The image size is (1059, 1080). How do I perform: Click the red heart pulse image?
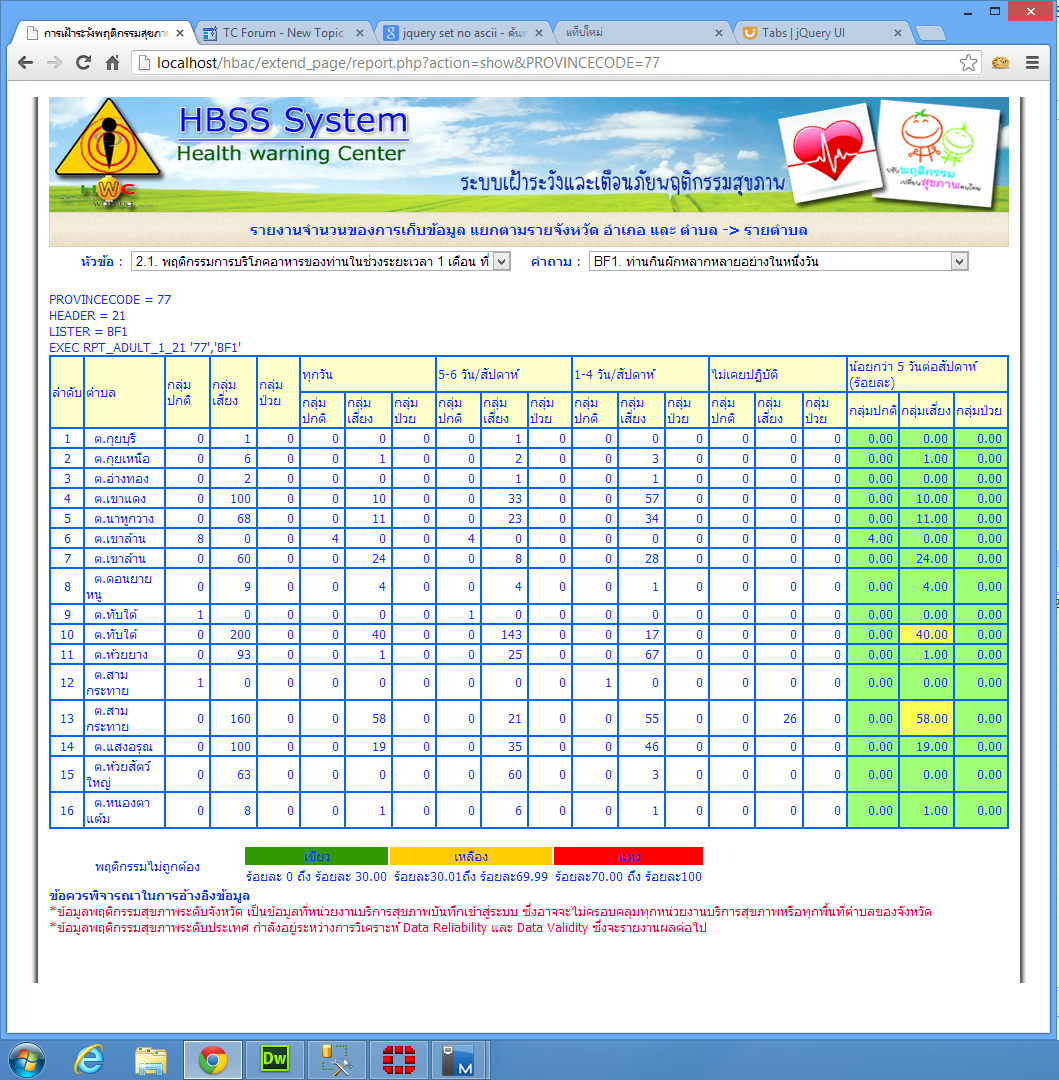(831, 153)
